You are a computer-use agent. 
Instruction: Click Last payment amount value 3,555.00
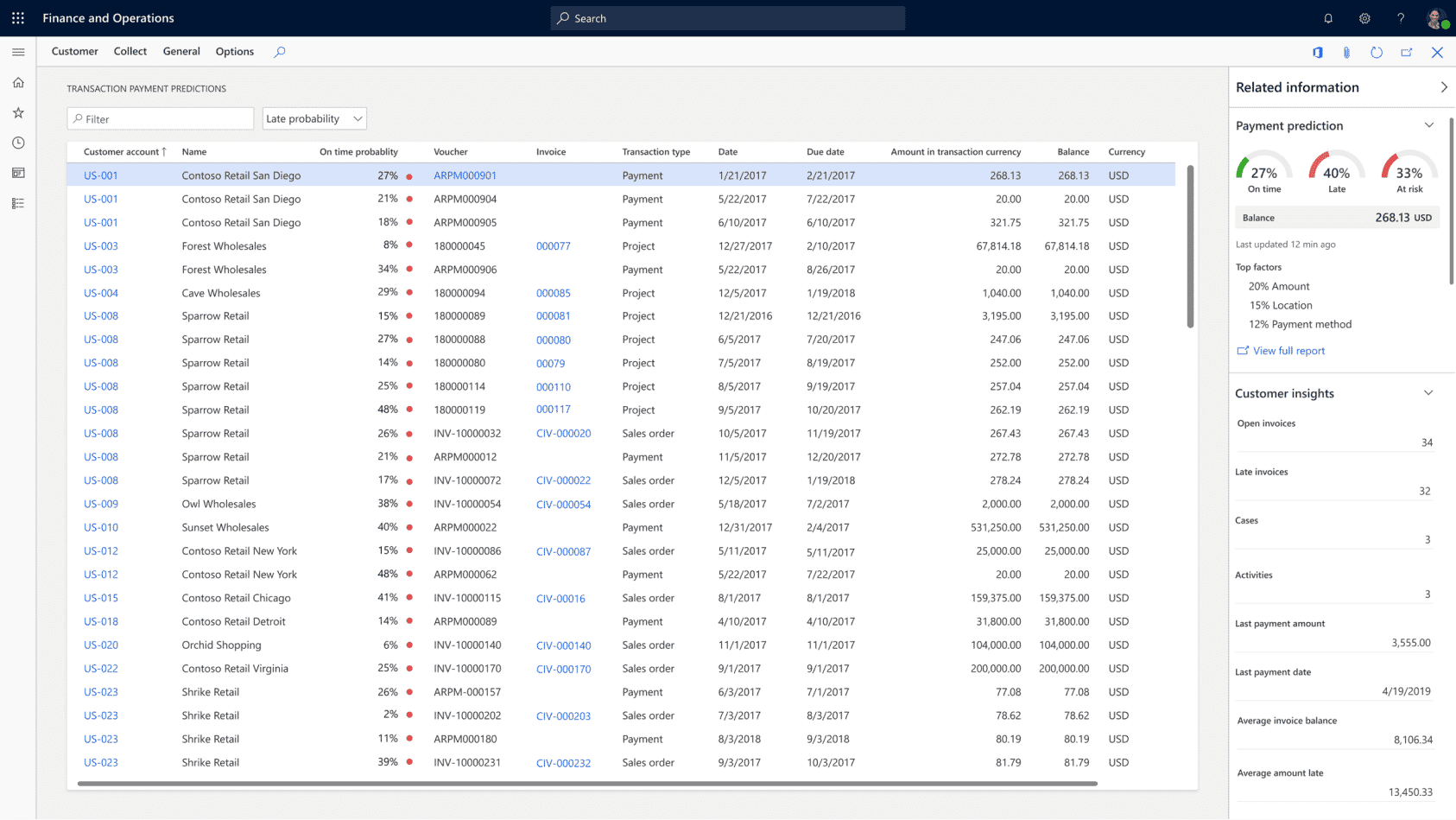point(1411,643)
